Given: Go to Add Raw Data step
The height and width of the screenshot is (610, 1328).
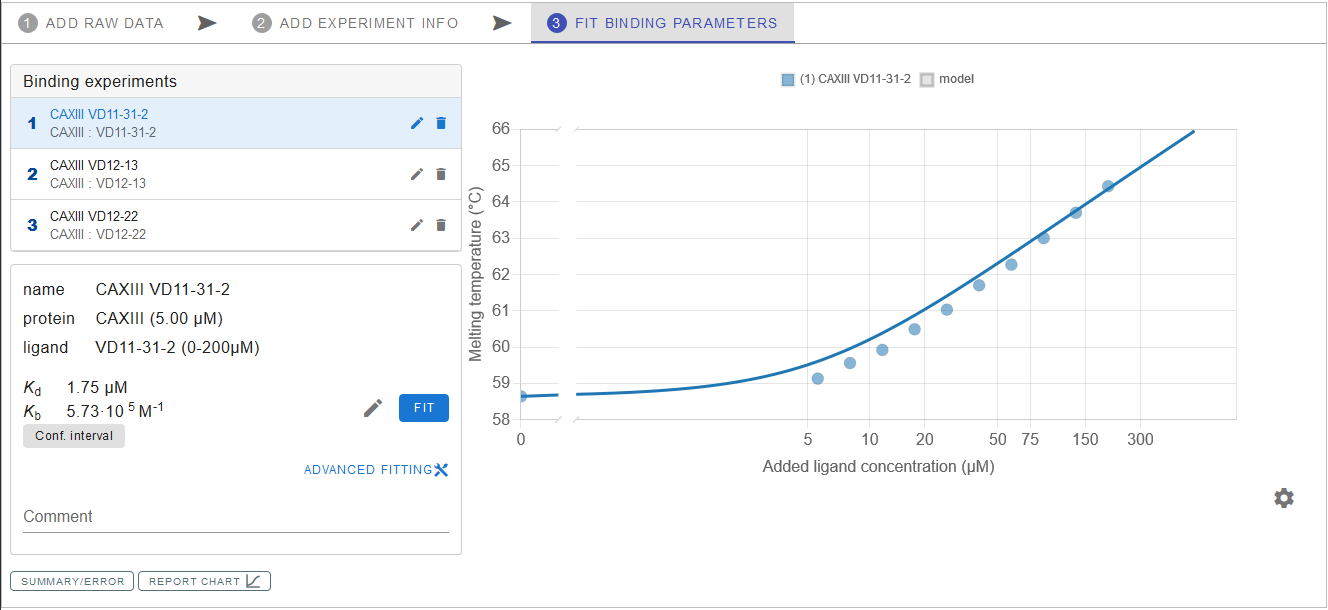Looking at the screenshot, I should (92, 23).
